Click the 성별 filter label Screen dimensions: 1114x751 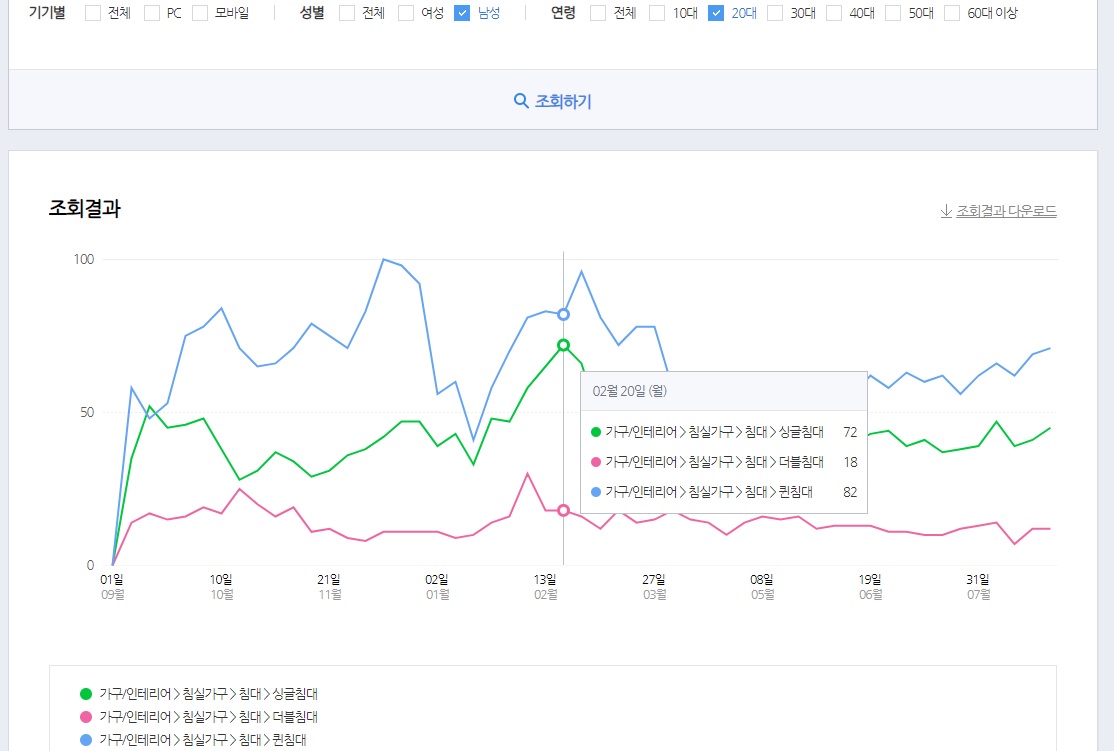[x=312, y=13]
